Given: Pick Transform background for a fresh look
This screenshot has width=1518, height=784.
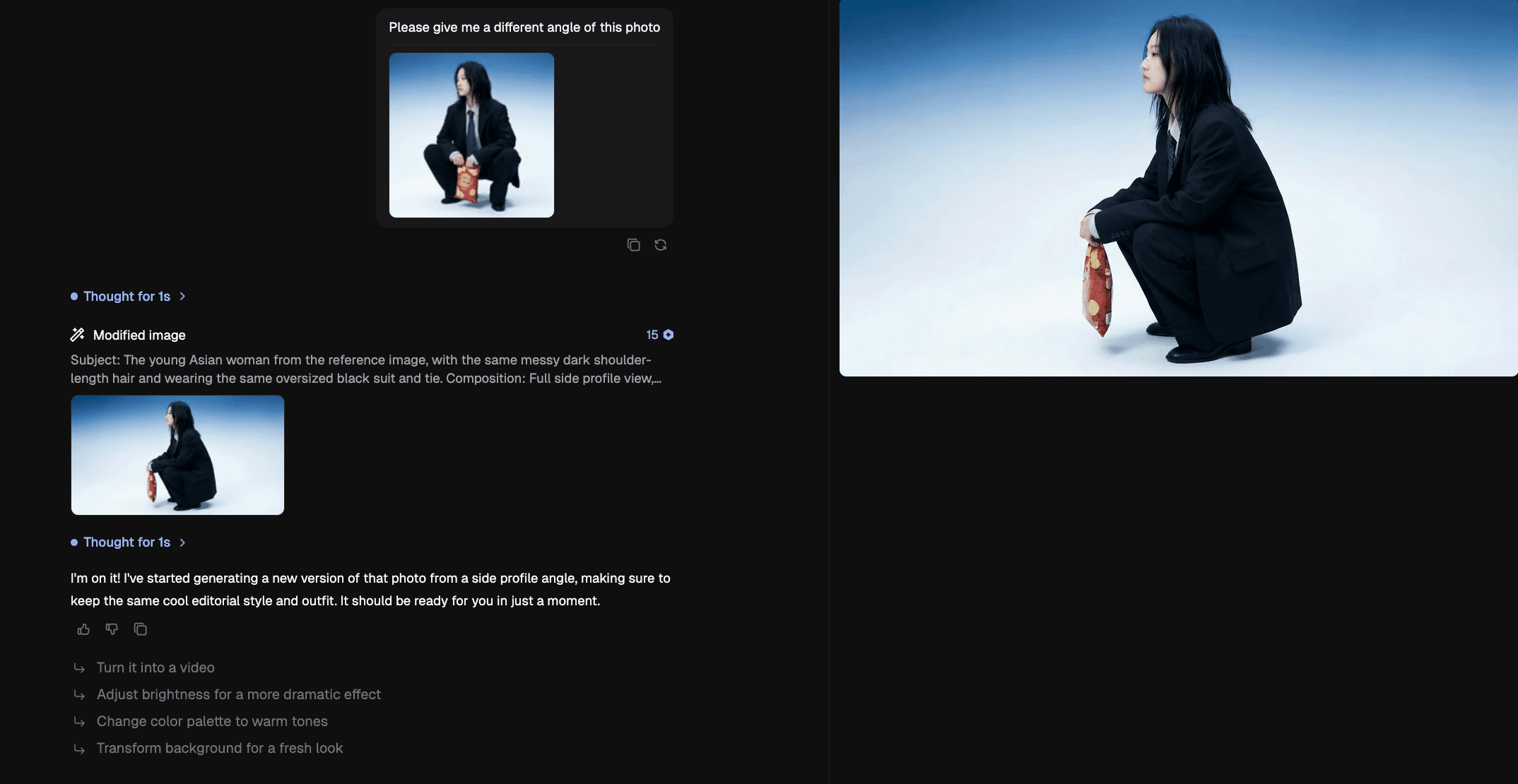Looking at the screenshot, I should 220,748.
